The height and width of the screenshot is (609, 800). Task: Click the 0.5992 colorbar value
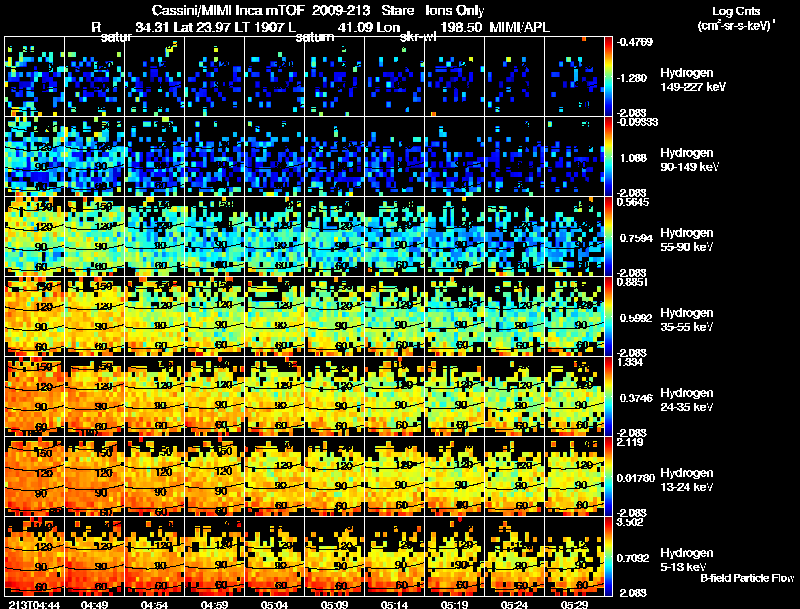(x=636, y=318)
